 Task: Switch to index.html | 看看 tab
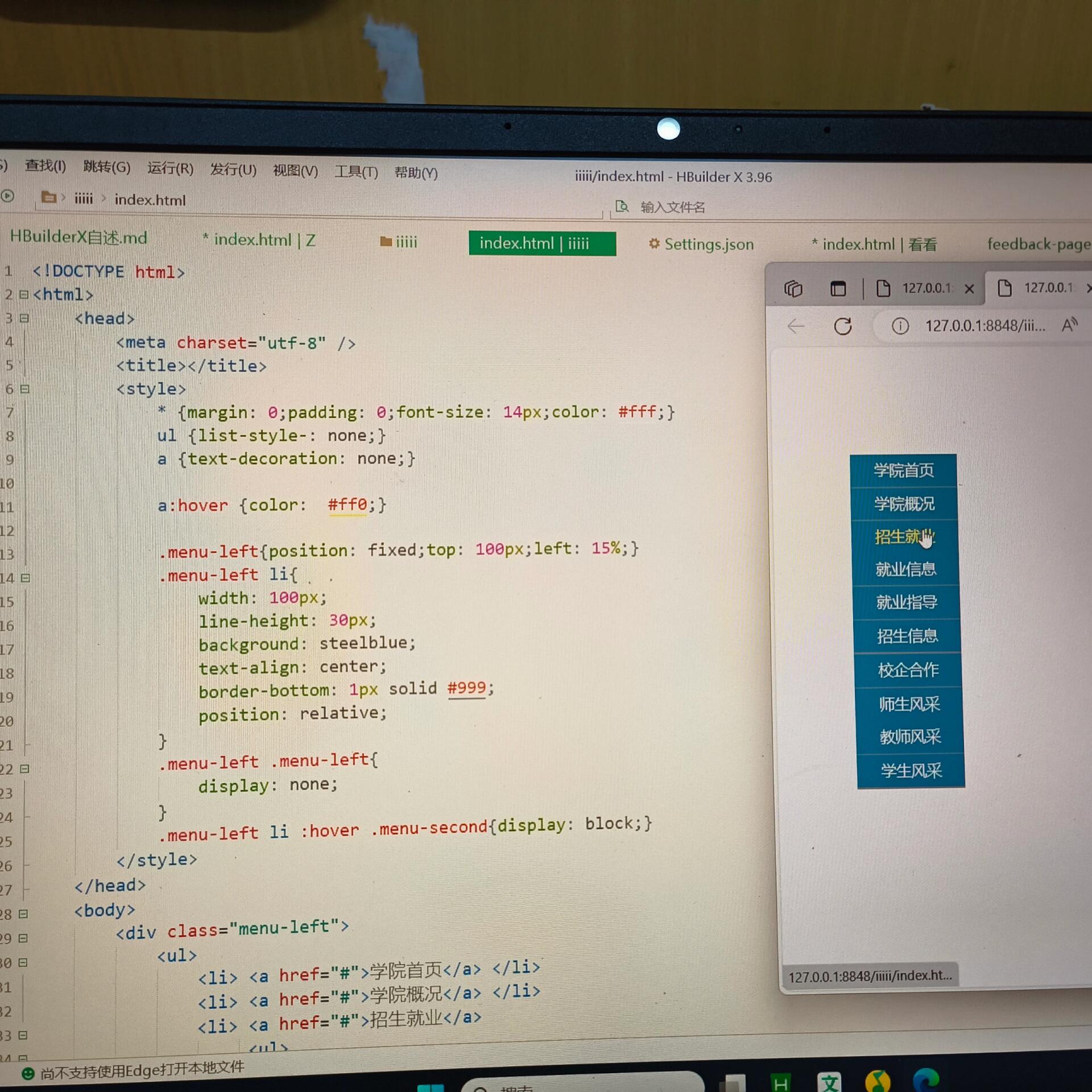874,245
